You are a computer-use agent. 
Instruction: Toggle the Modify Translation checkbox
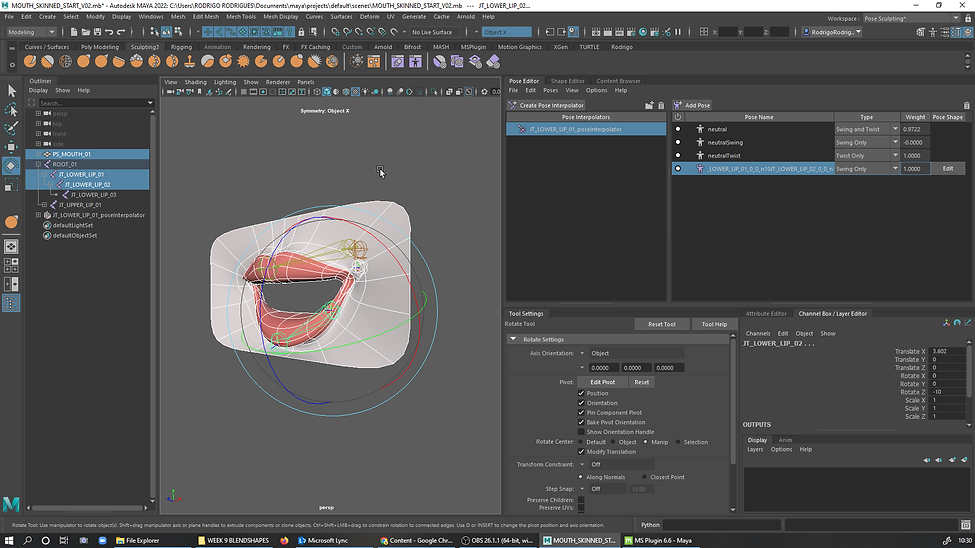tap(581, 452)
